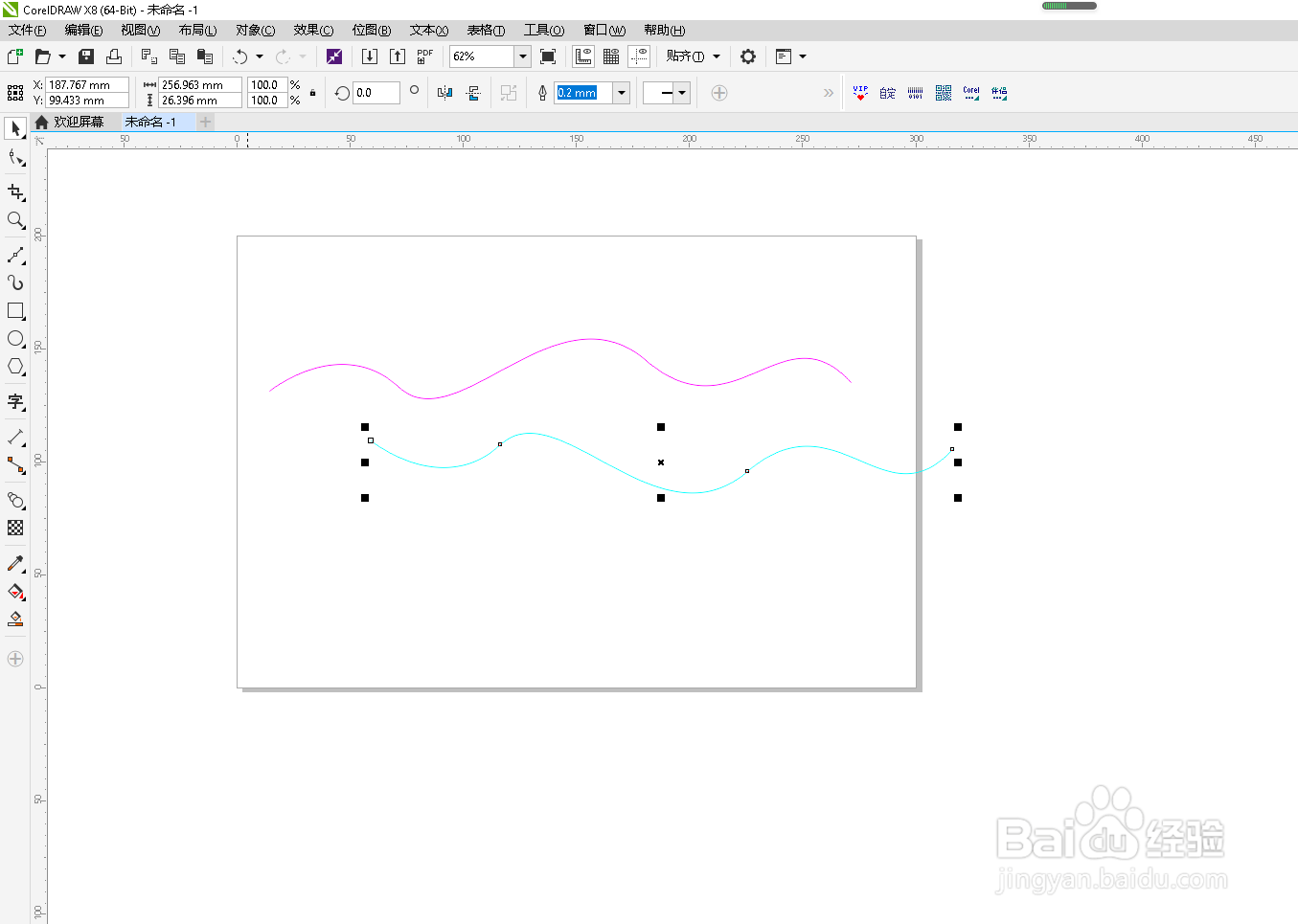Open the zoom level 62% dropdown
This screenshot has height=924, width=1298.
pyautogui.click(x=523, y=56)
